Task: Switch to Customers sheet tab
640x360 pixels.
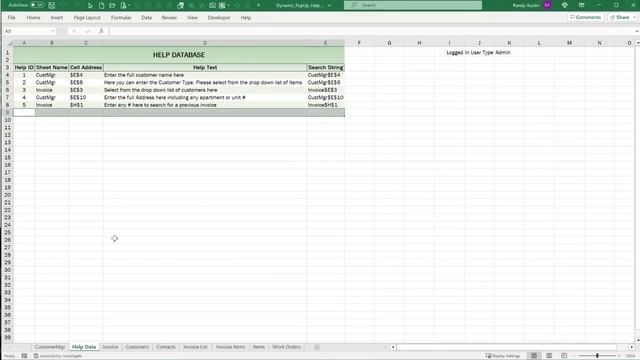Action: point(137,347)
